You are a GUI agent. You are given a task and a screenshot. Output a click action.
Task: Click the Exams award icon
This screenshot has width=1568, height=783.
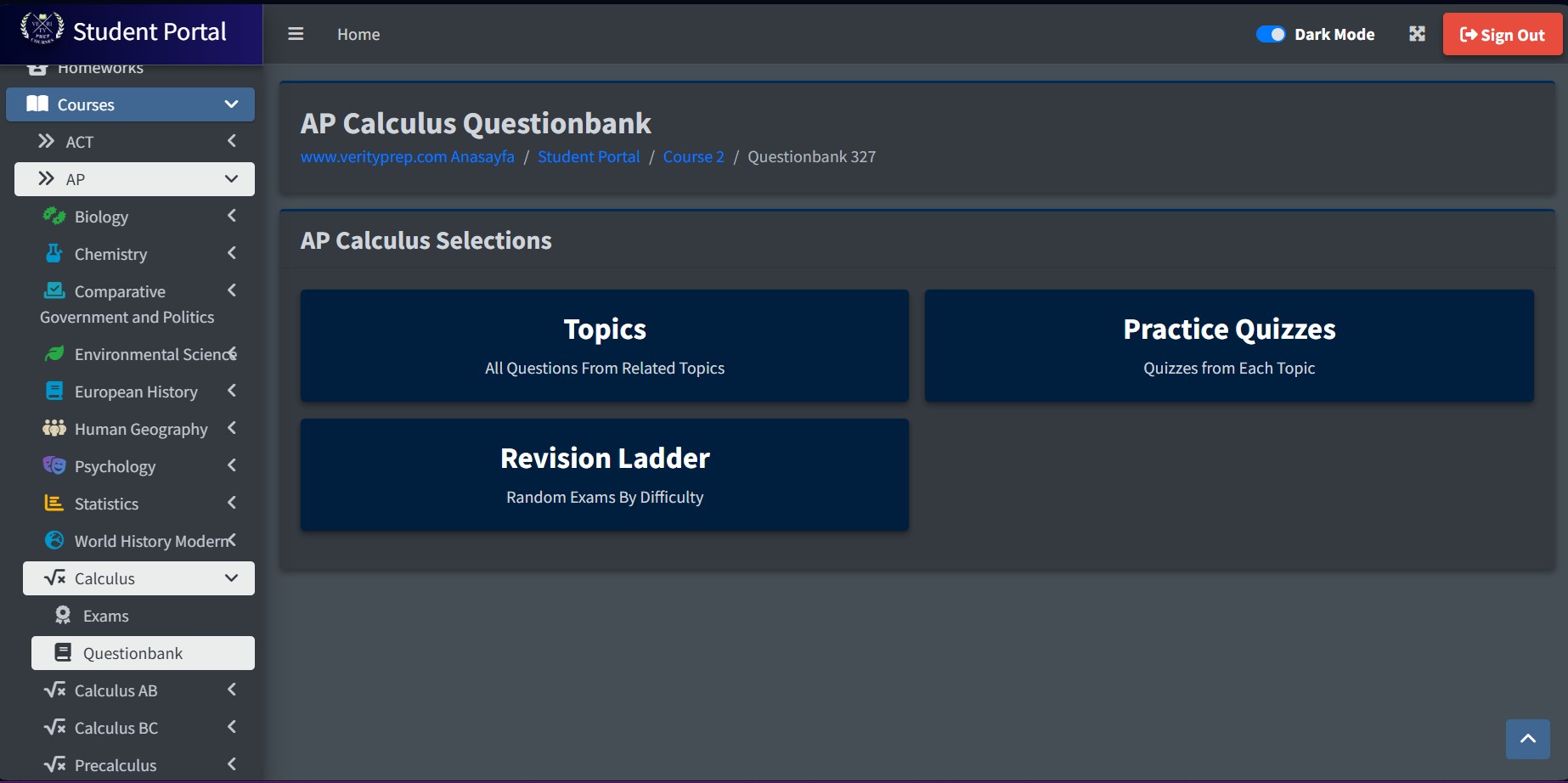tap(63, 616)
